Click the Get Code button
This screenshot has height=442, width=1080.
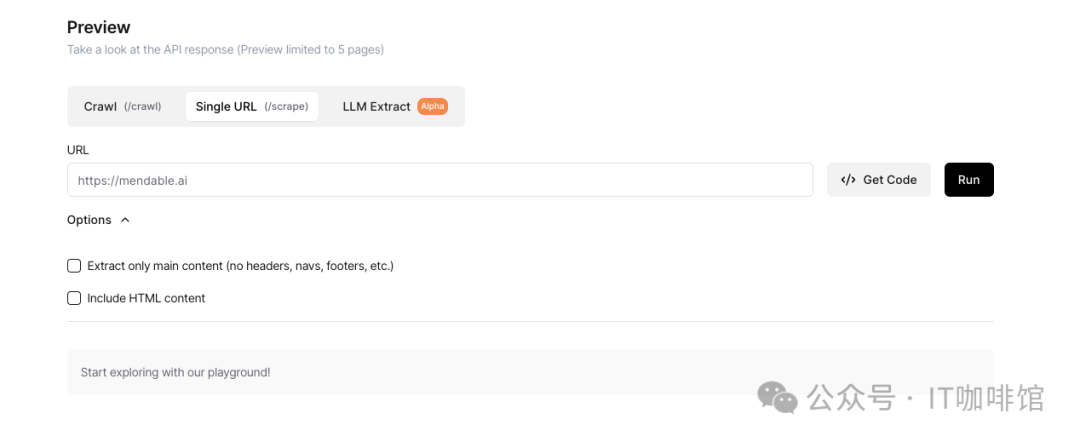point(878,180)
